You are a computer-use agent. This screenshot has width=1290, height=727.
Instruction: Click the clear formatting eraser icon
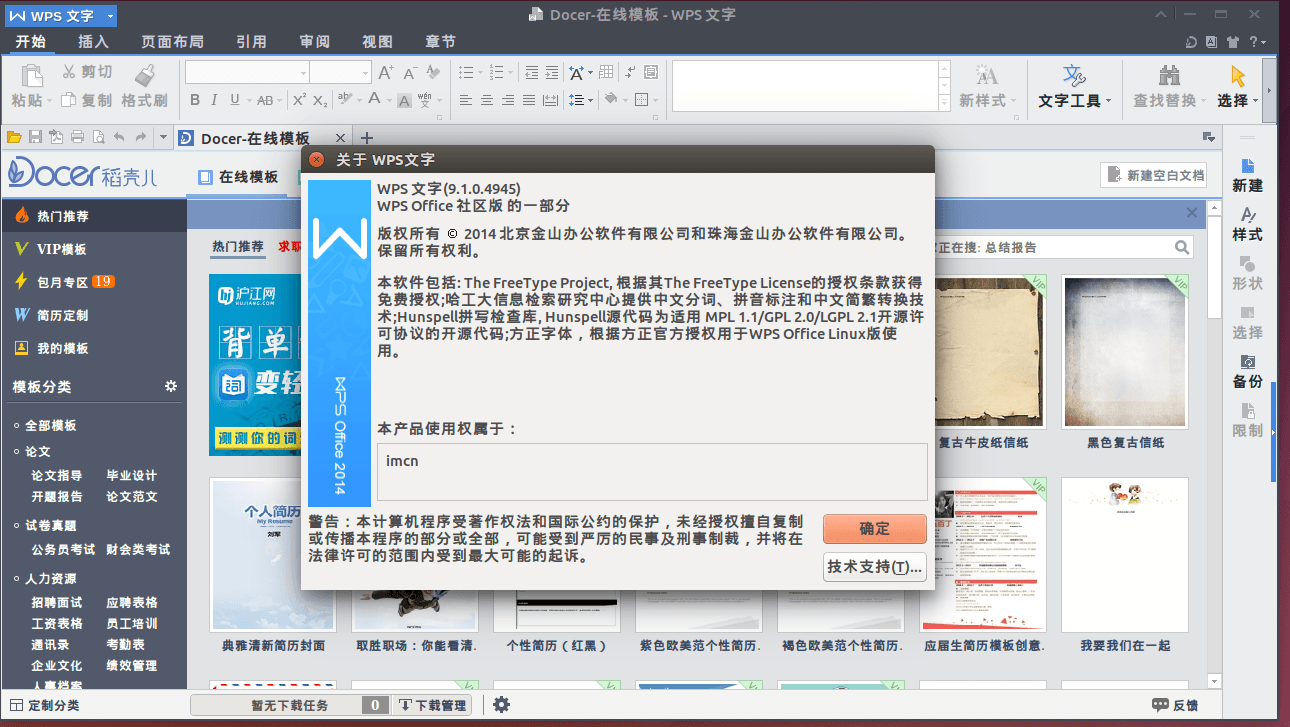(x=433, y=72)
